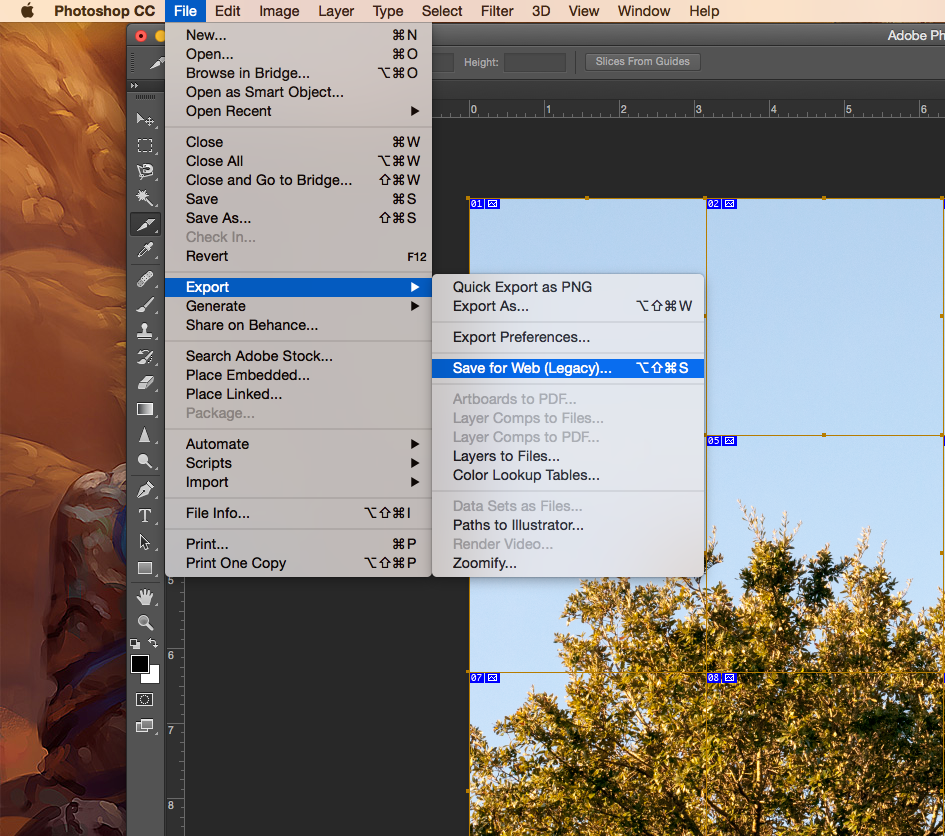Choose Color Lookup Tables...
The width and height of the screenshot is (945, 836).
coord(568,475)
